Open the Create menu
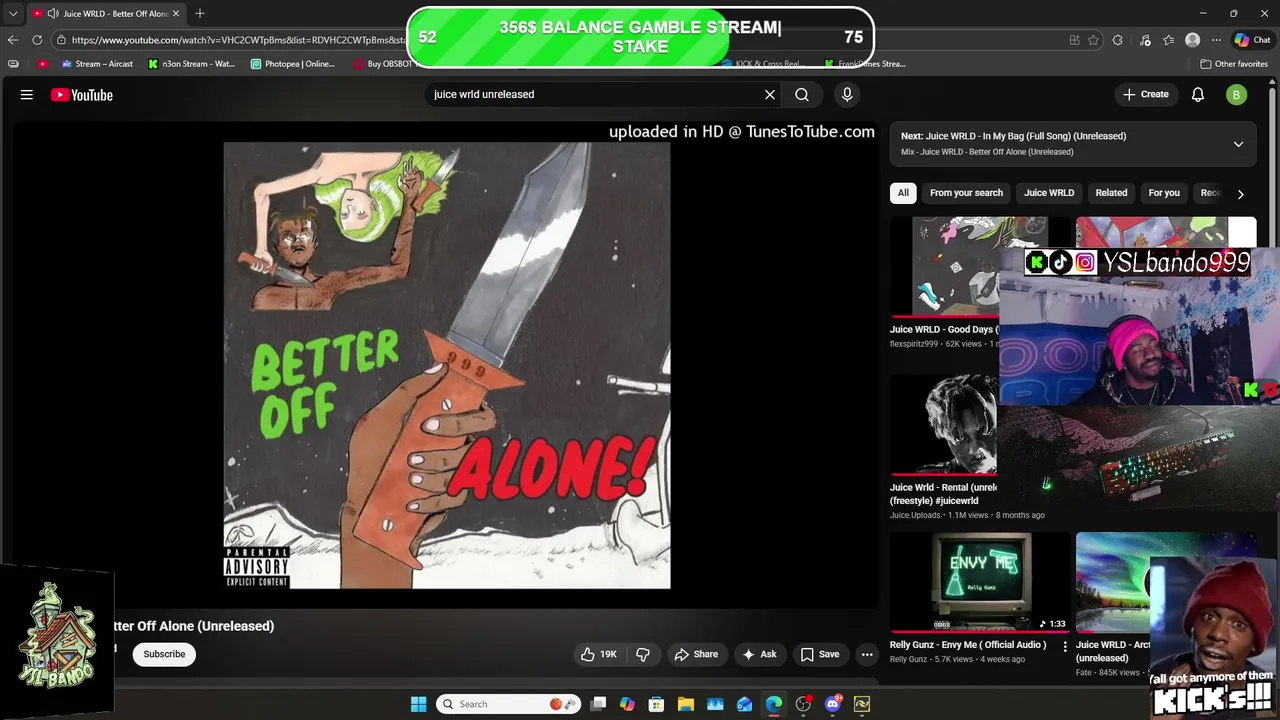 pos(1146,94)
